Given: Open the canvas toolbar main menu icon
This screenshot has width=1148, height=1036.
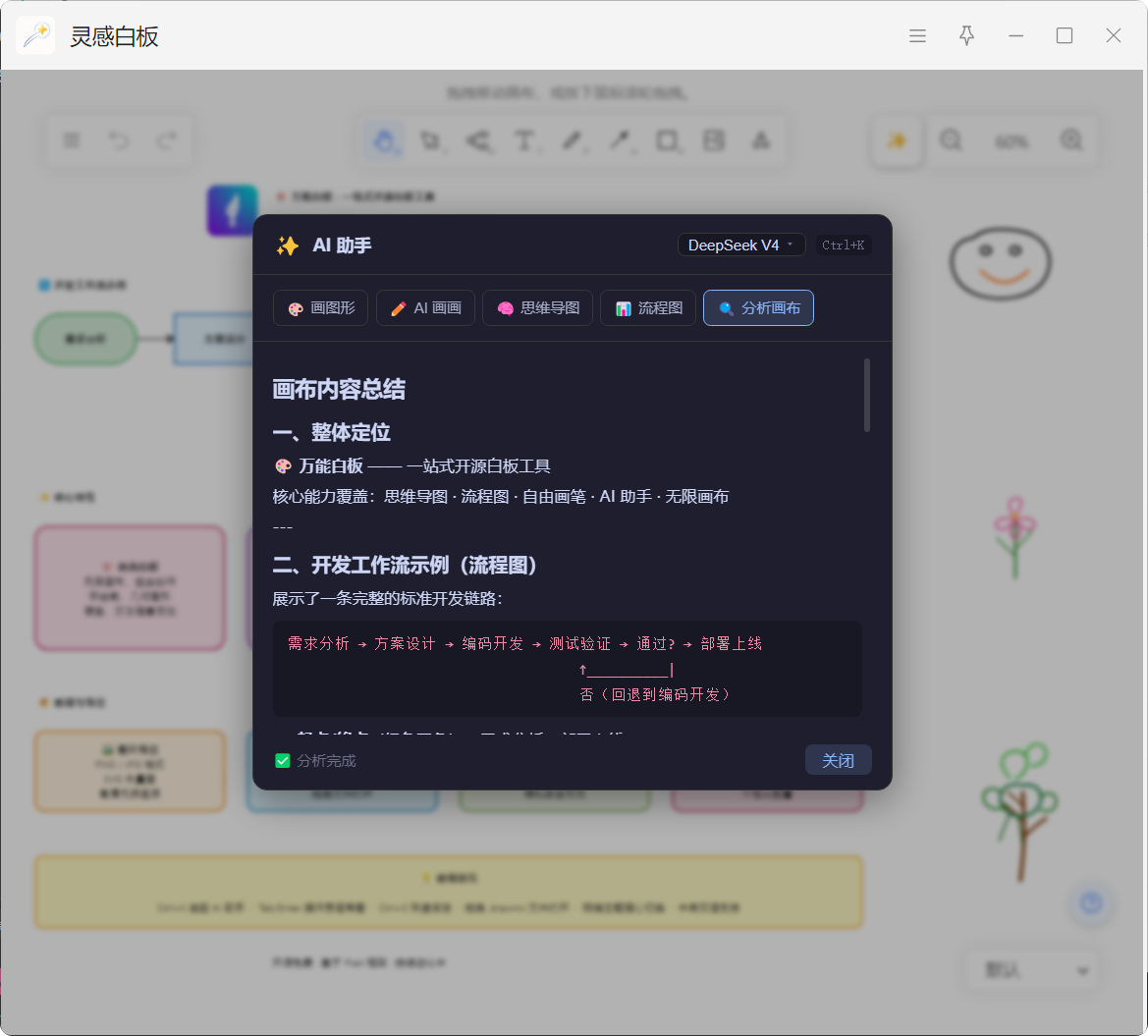Looking at the screenshot, I should (x=71, y=139).
